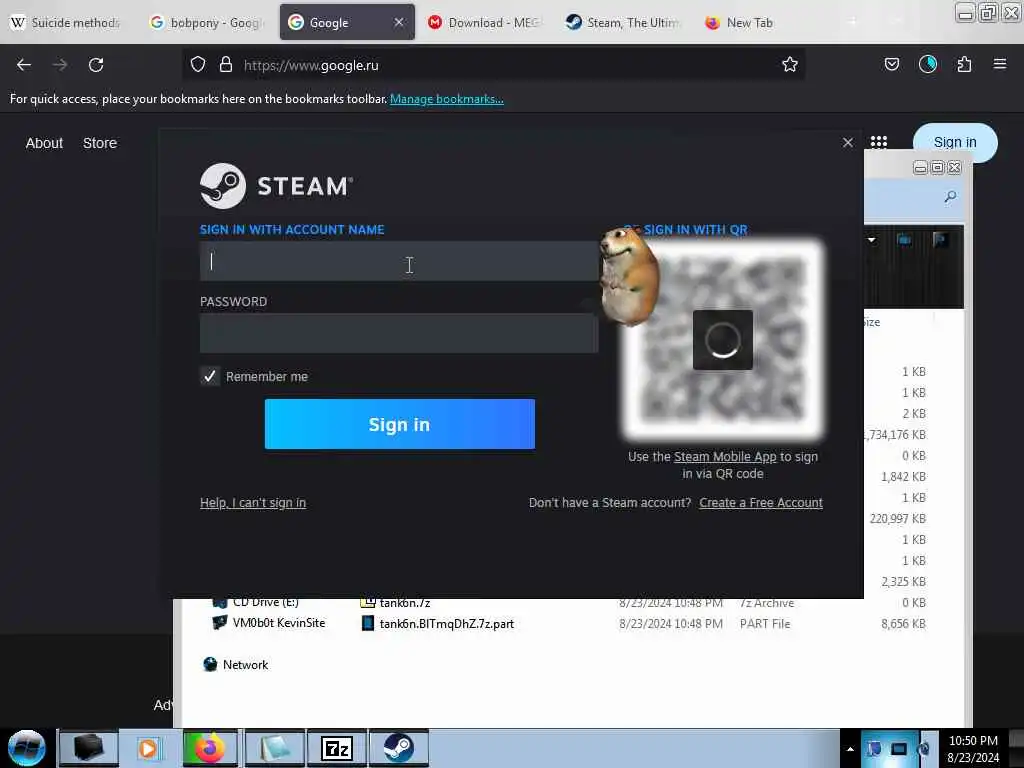Open the 7-Zip taskbar button

tap(337, 748)
